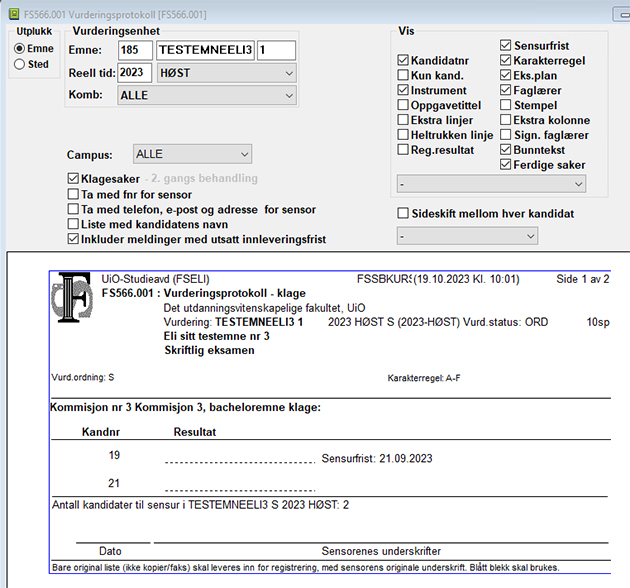Image resolution: width=630 pixels, height=588 pixels.
Task: Toggle the Sensurfrist checkbox
Action: (x=506, y=45)
